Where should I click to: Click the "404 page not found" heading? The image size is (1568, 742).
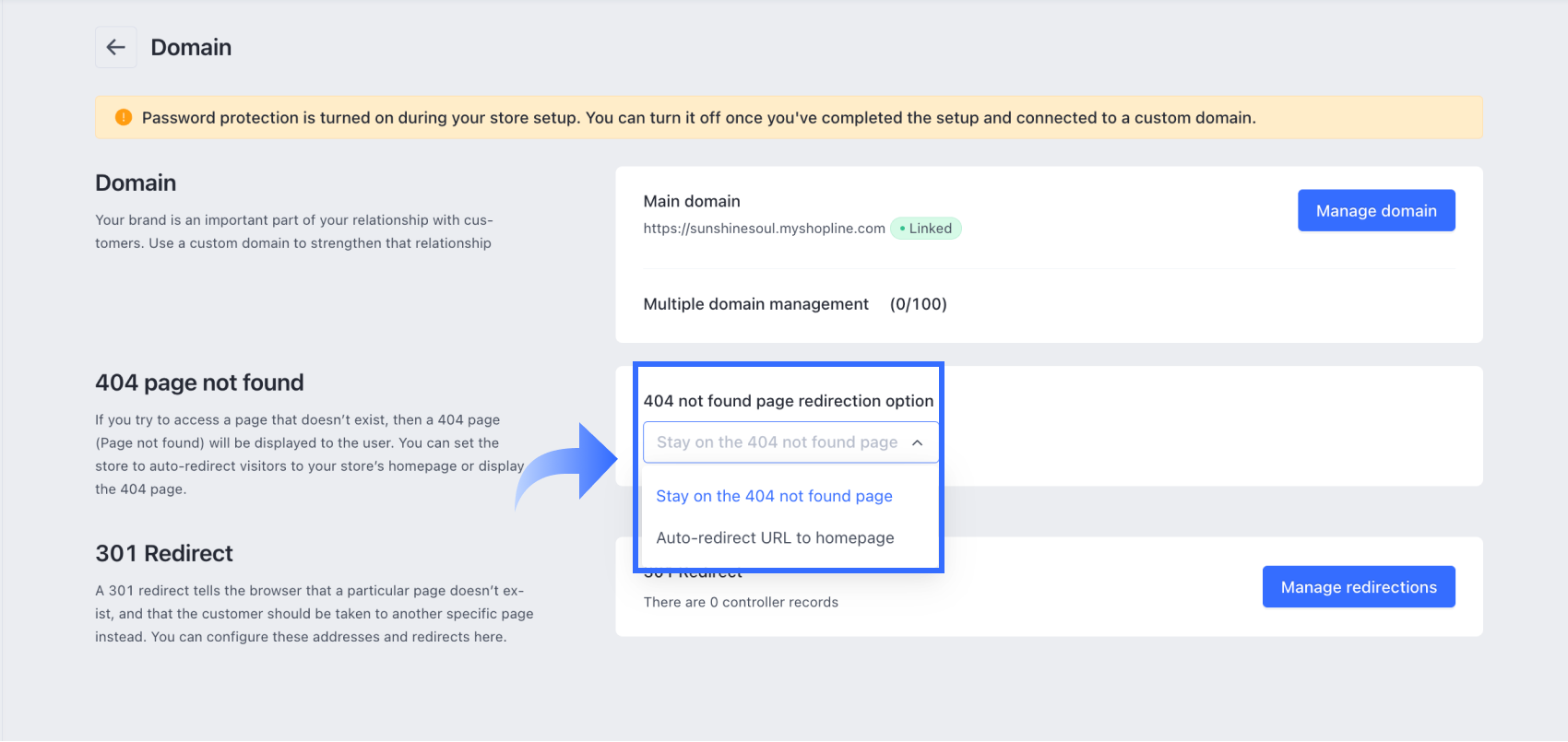coord(199,383)
